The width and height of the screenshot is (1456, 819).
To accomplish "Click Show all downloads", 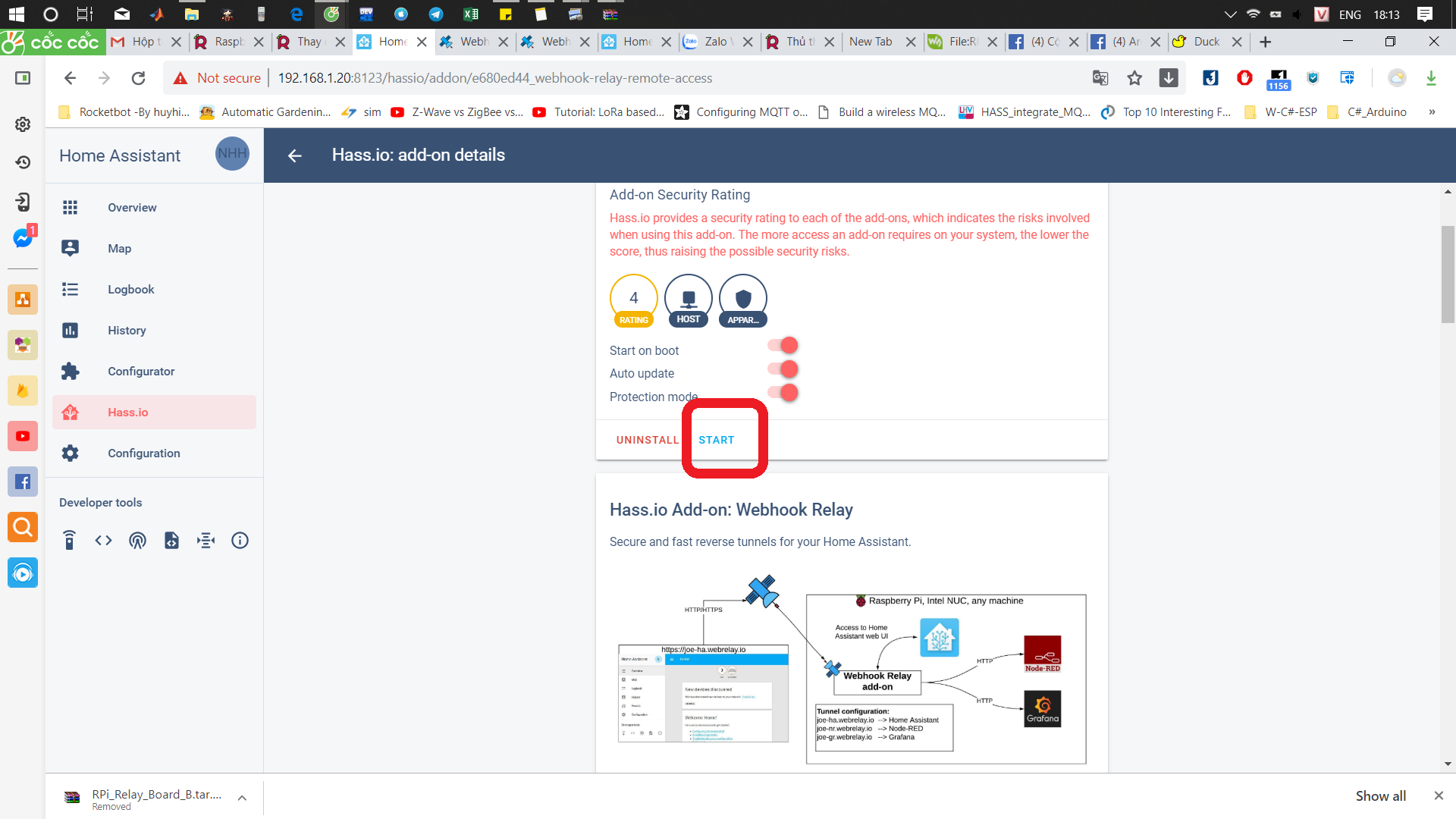I will click(1381, 795).
